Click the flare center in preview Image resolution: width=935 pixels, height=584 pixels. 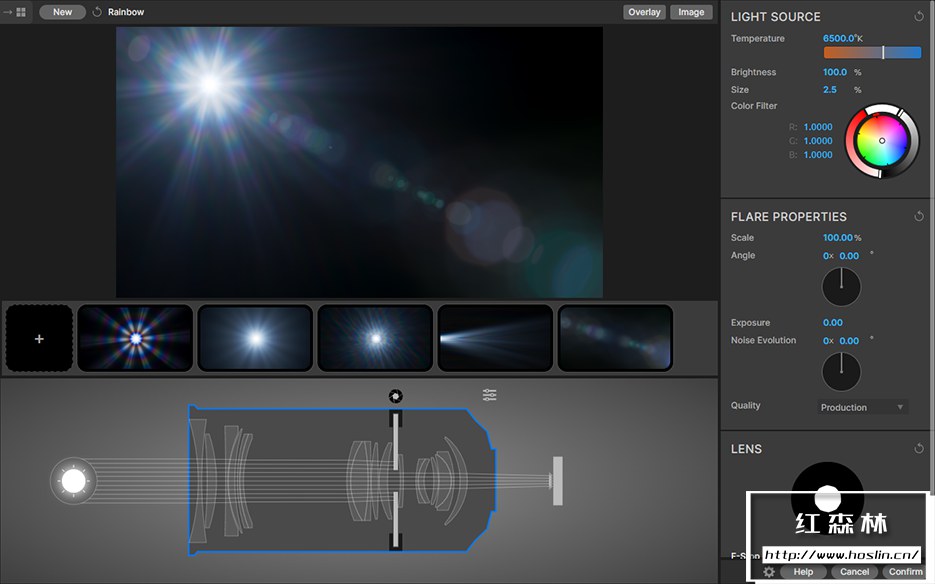click(x=209, y=84)
